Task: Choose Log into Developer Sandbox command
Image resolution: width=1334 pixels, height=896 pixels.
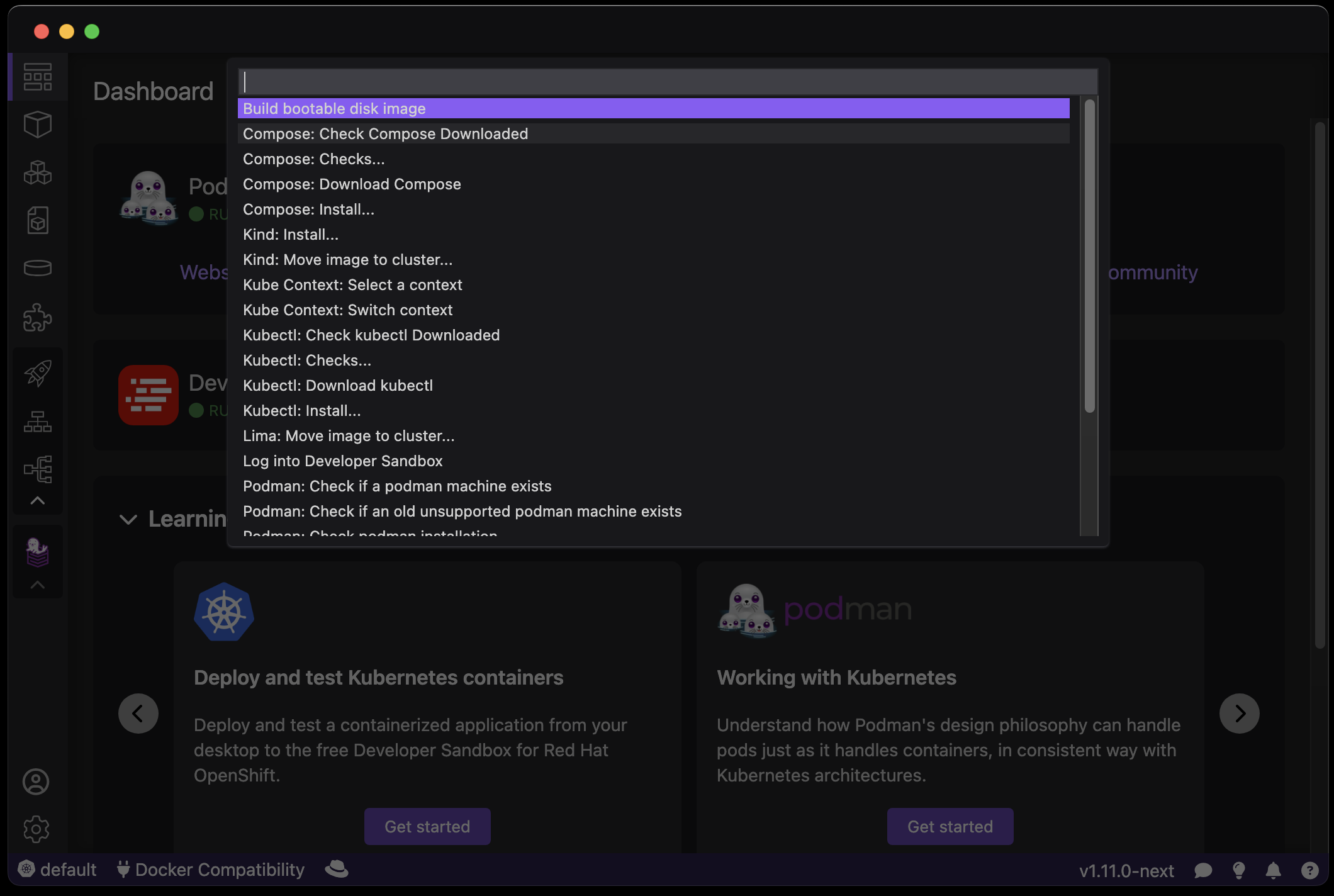Action: click(x=342, y=461)
